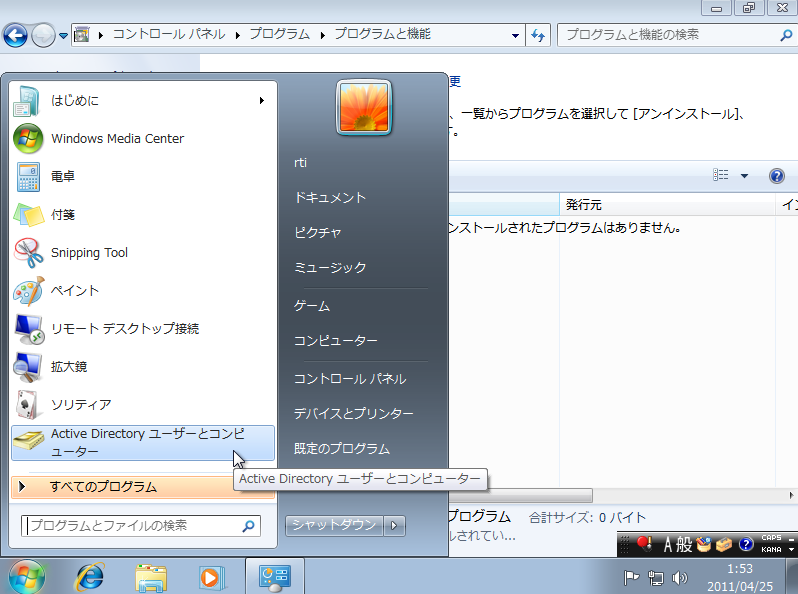Image resolution: width=798 pixels, height=594 pixels.
Task: Open ピクチャ from Start menu
Action: click(x=318, y=233)
